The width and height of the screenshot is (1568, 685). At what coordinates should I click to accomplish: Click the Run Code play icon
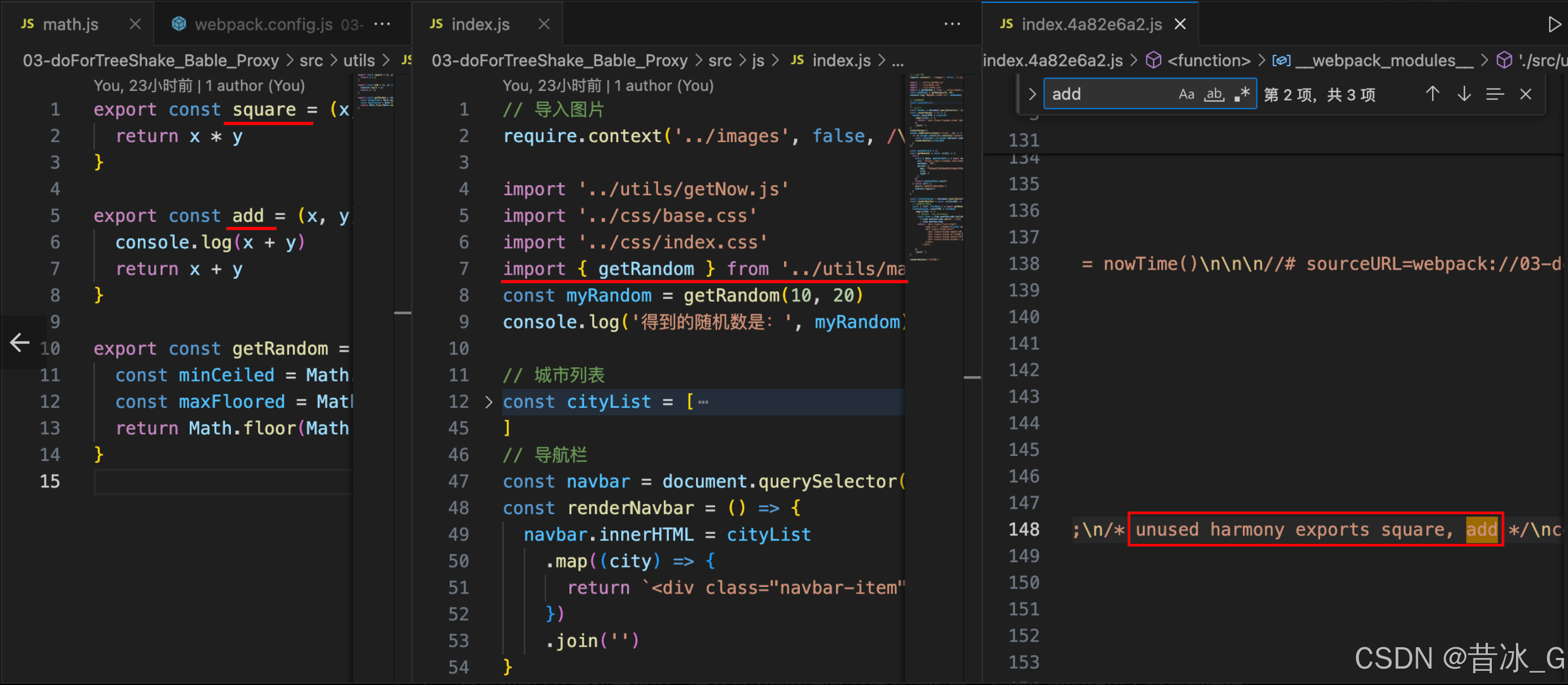1554,24
